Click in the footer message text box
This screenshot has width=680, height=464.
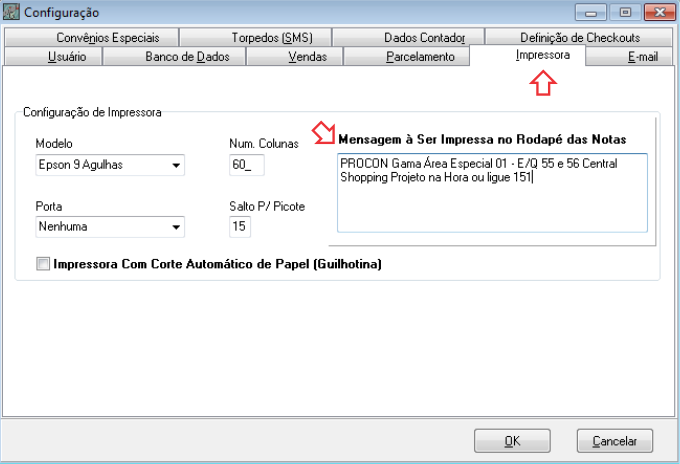(492, 193)
